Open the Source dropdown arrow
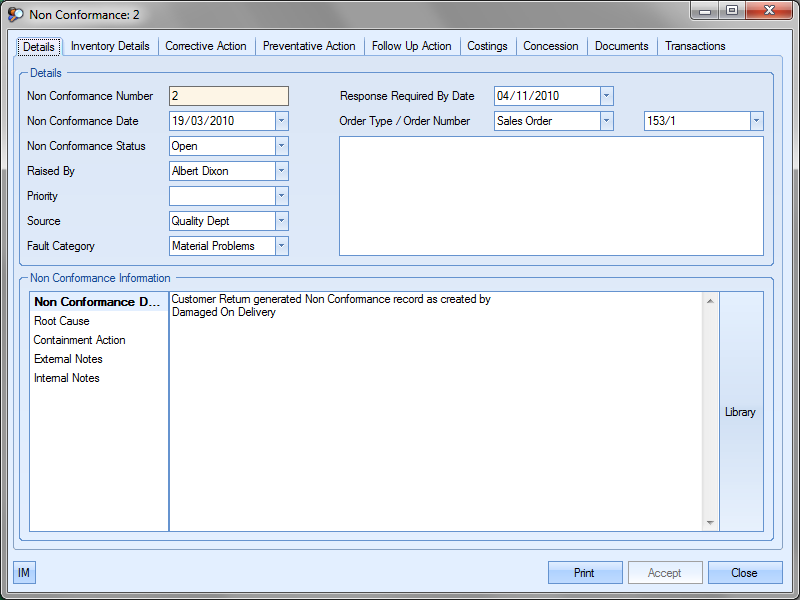The width and height of the screenshot is (800, 600). coord(281,221)
